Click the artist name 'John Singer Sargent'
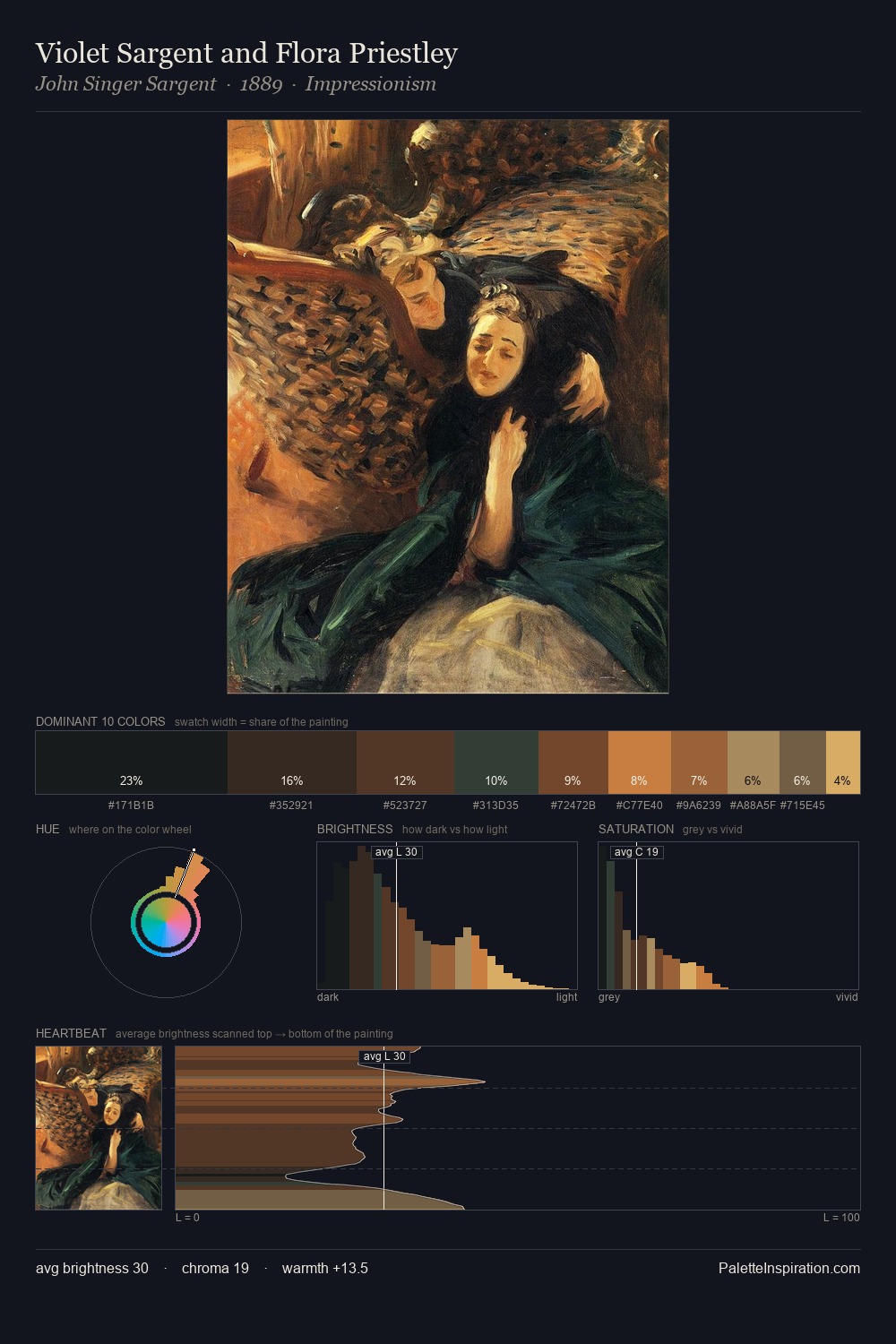Screen dimensions: 896x1344 [x=125, y=84]
